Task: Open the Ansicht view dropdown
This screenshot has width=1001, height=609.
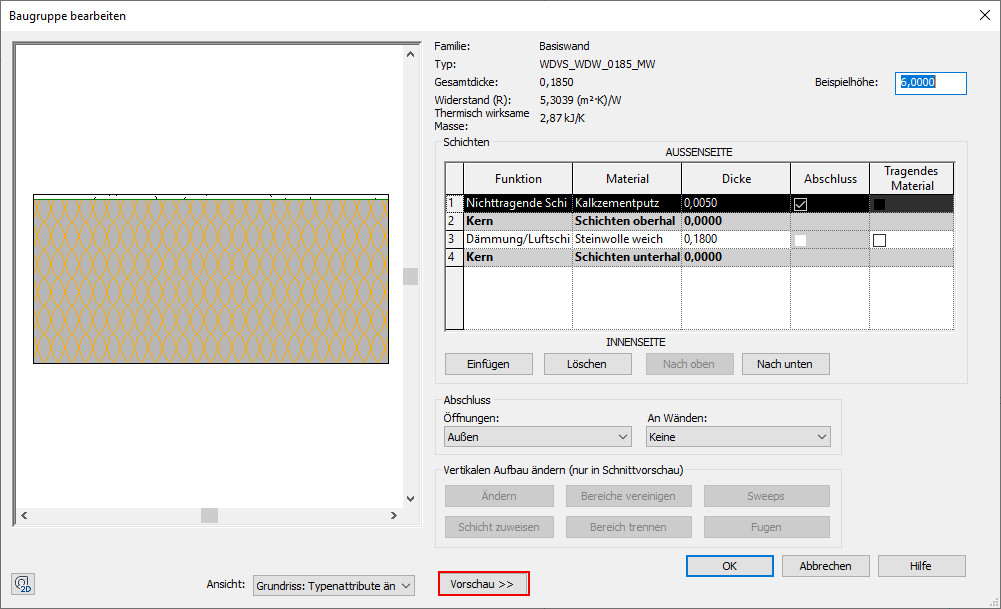Action: (333, 586)
